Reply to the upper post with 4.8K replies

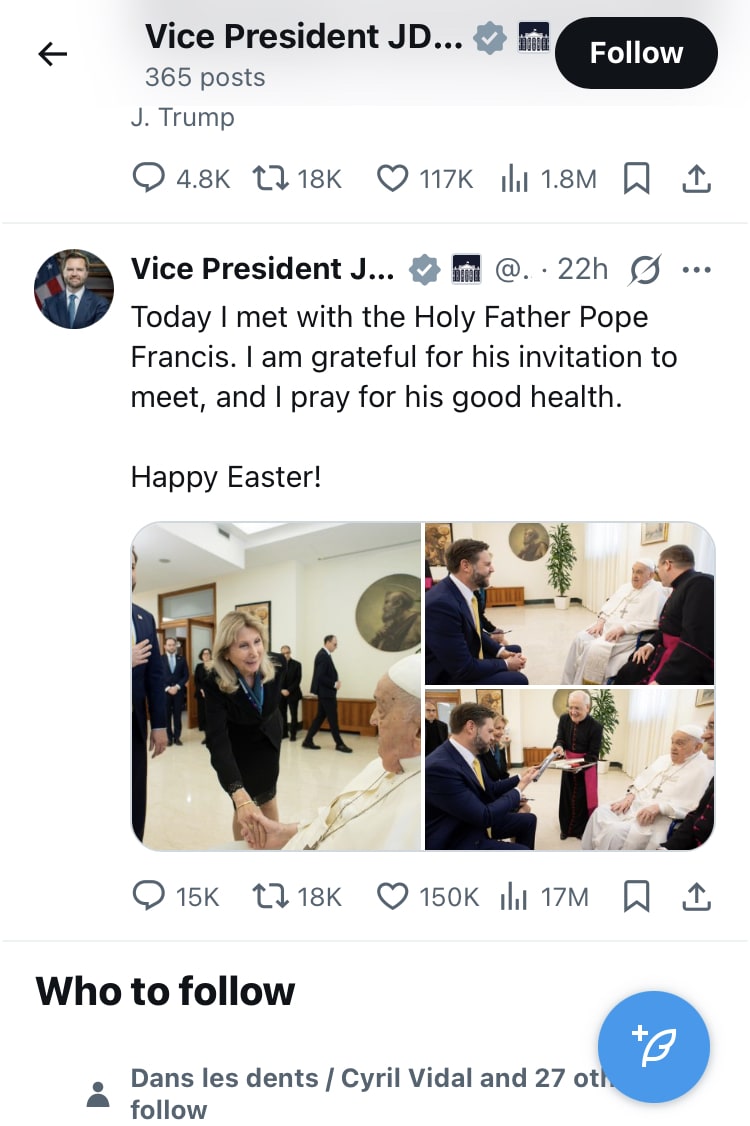point(149,179)
